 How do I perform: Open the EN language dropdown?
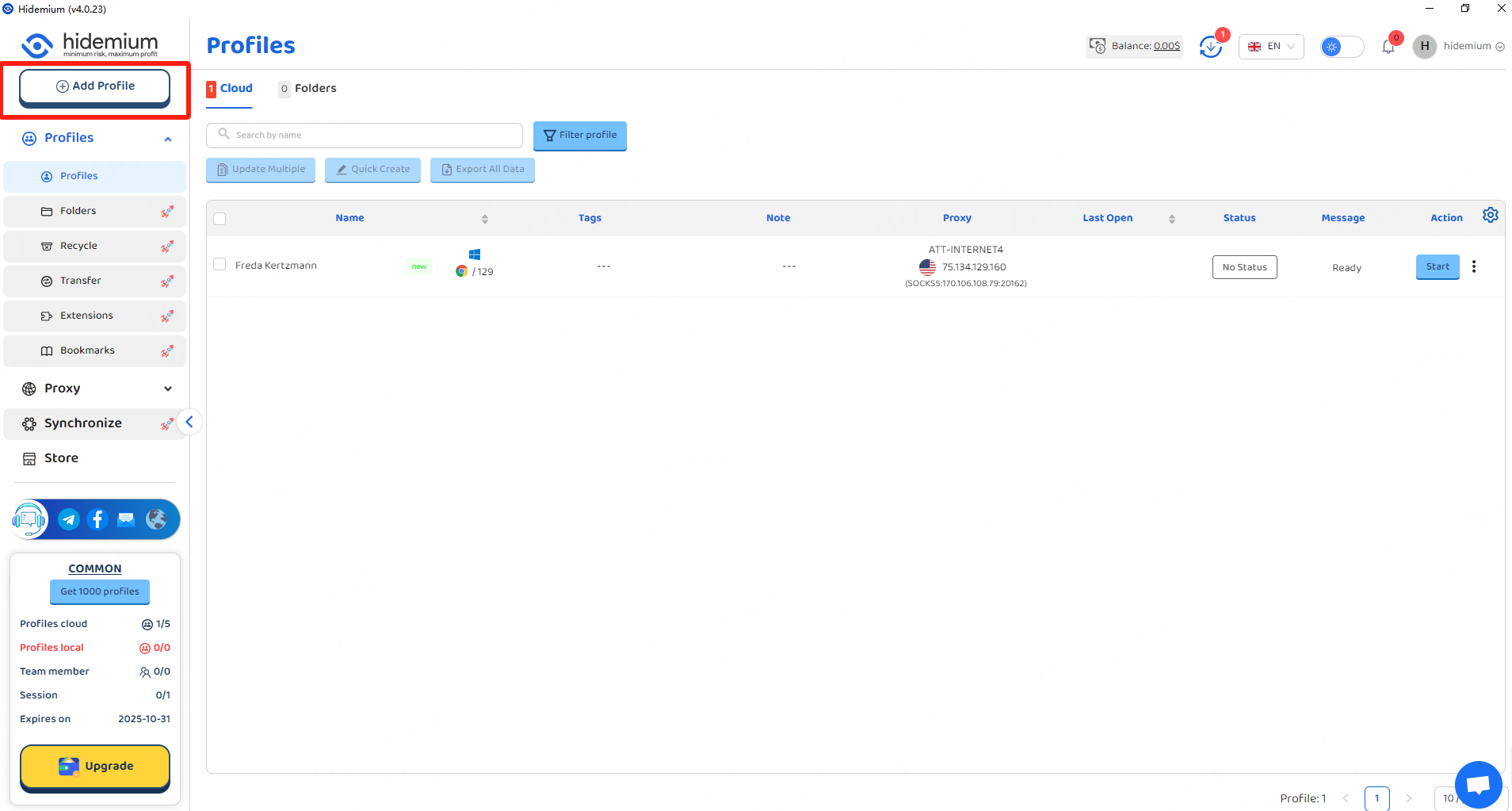[x=1270, y=47]
